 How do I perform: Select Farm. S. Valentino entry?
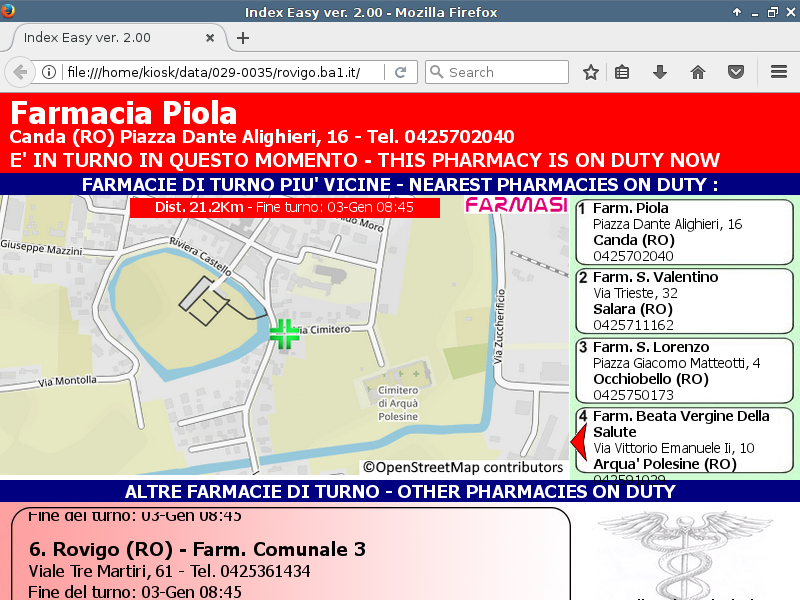[684, 301]
